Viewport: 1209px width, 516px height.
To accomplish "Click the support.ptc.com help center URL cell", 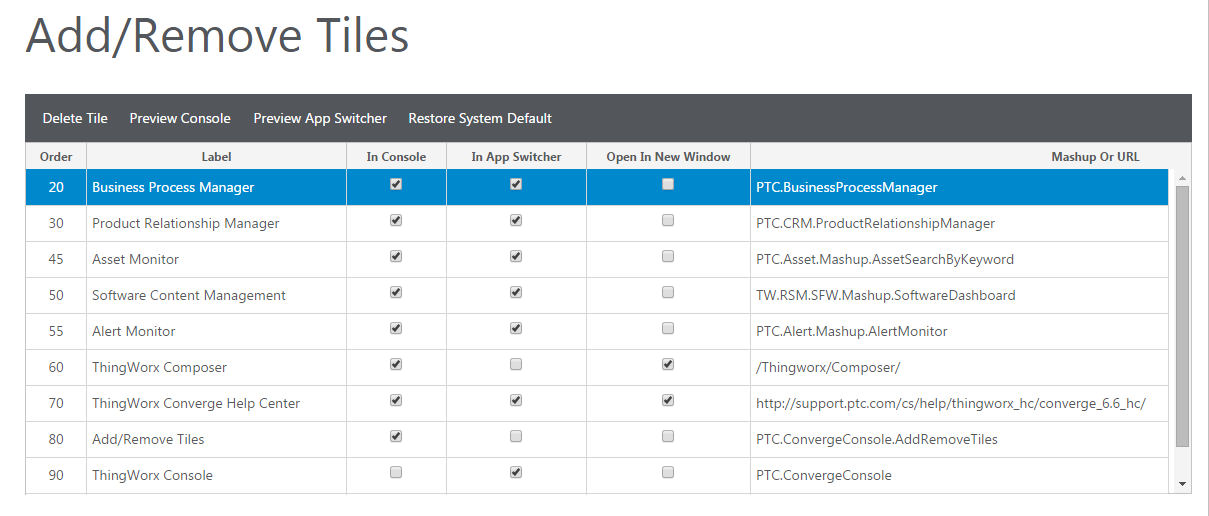I will pos(960,403).
